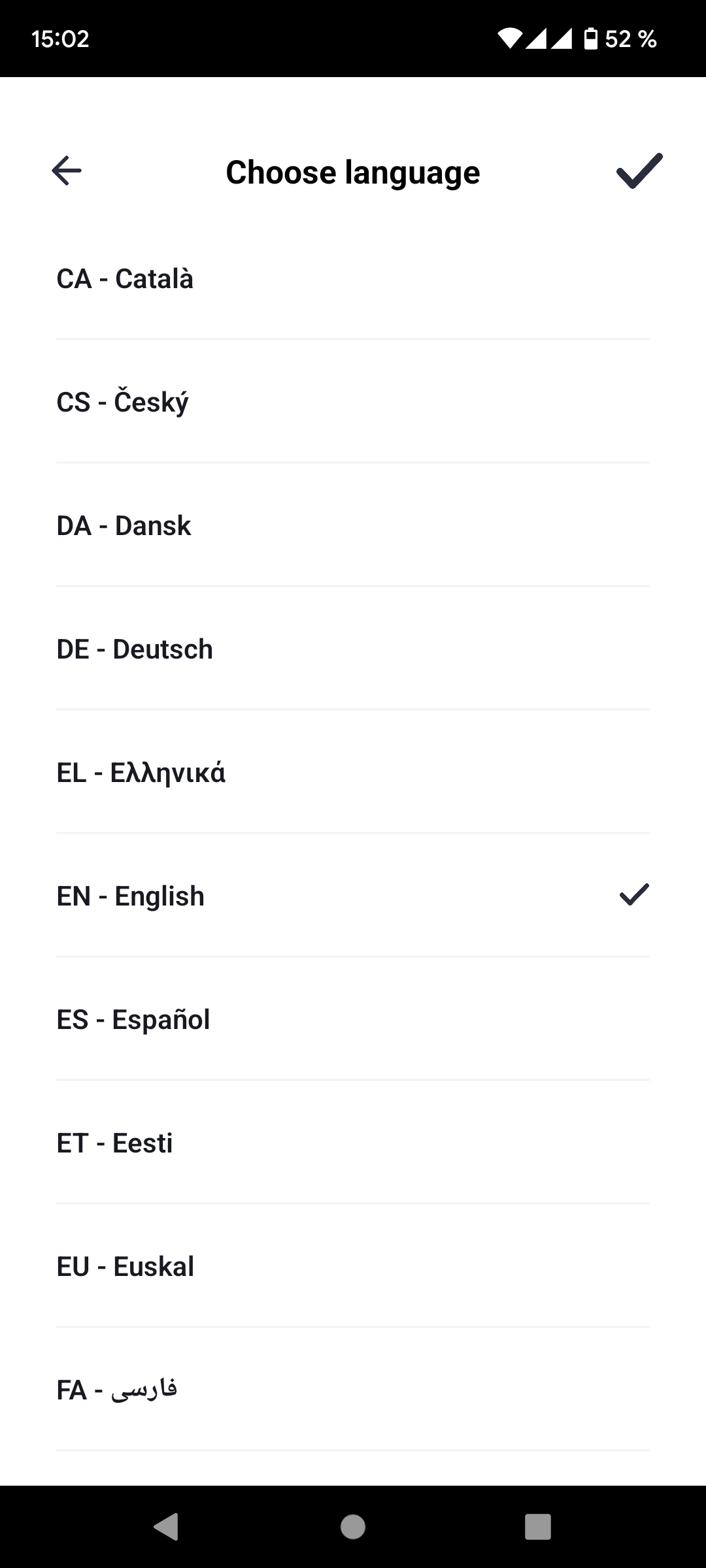Tap the checkmark beside EN - English
Image resolution: width=706 pixels, height=1568 pixels.
(x=634, y=895)
